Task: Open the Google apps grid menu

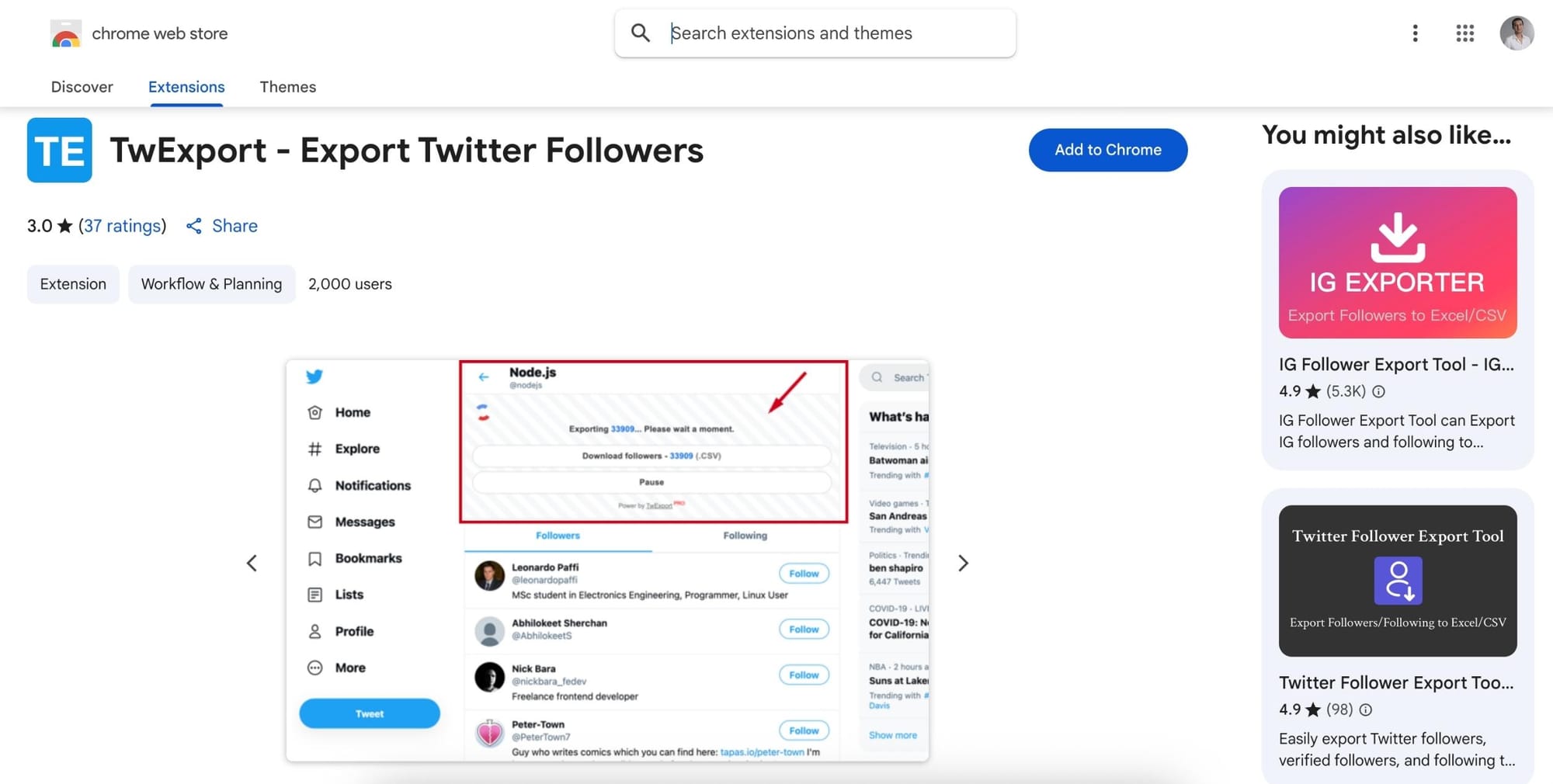Action: 1464,33
